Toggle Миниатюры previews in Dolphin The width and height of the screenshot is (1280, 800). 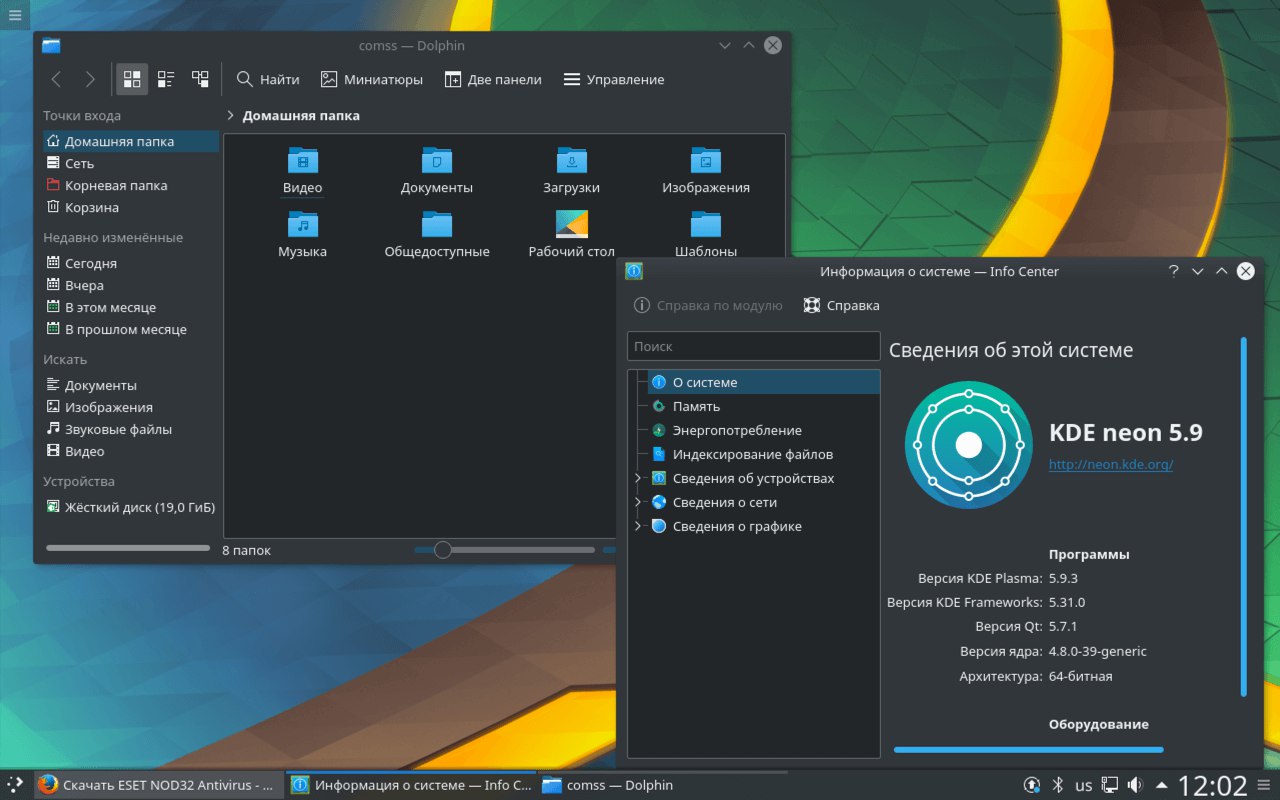[x=371, y=79]
